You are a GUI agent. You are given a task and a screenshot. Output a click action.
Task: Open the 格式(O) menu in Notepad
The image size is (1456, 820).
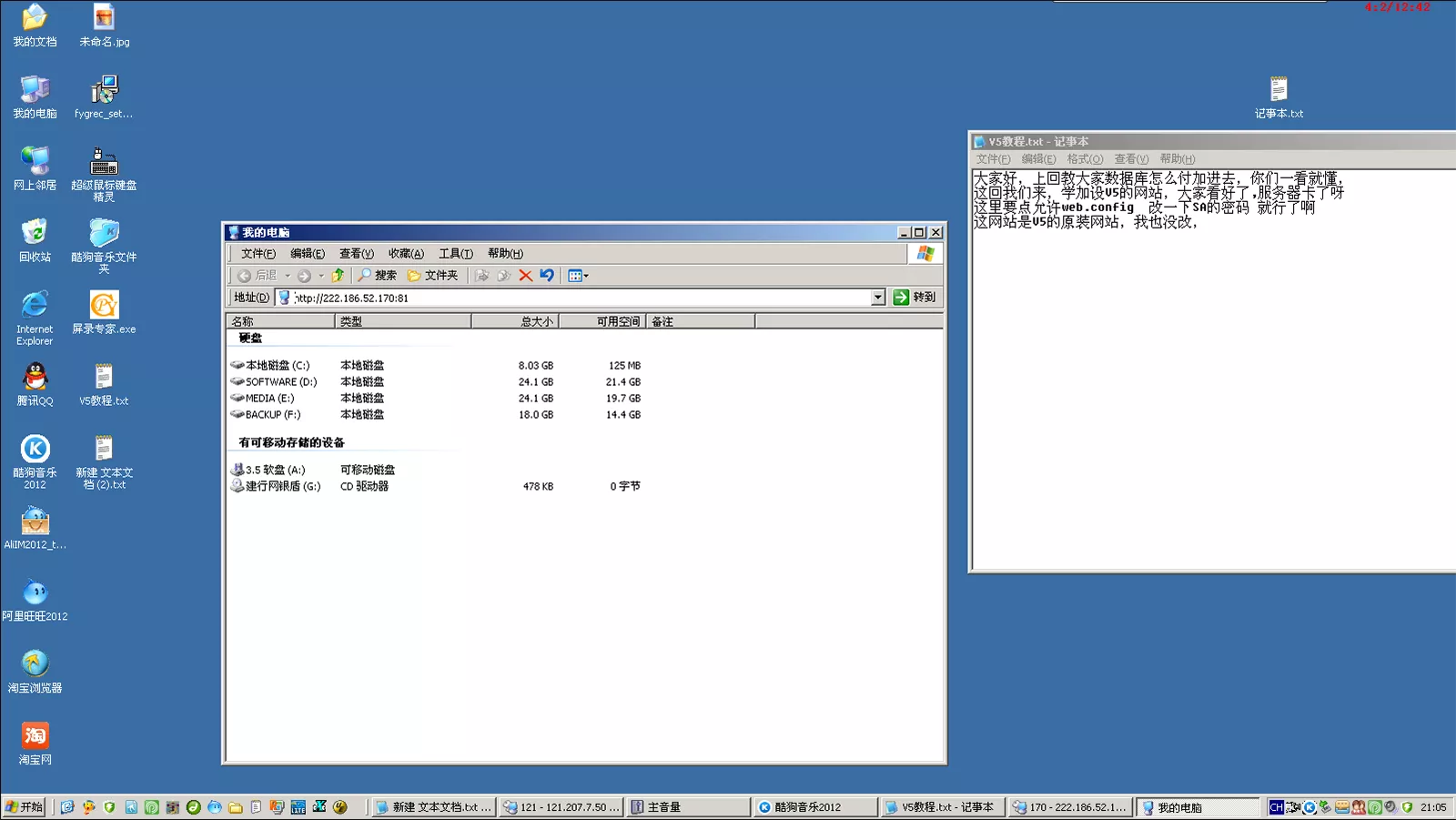[x=1084, y=159]
